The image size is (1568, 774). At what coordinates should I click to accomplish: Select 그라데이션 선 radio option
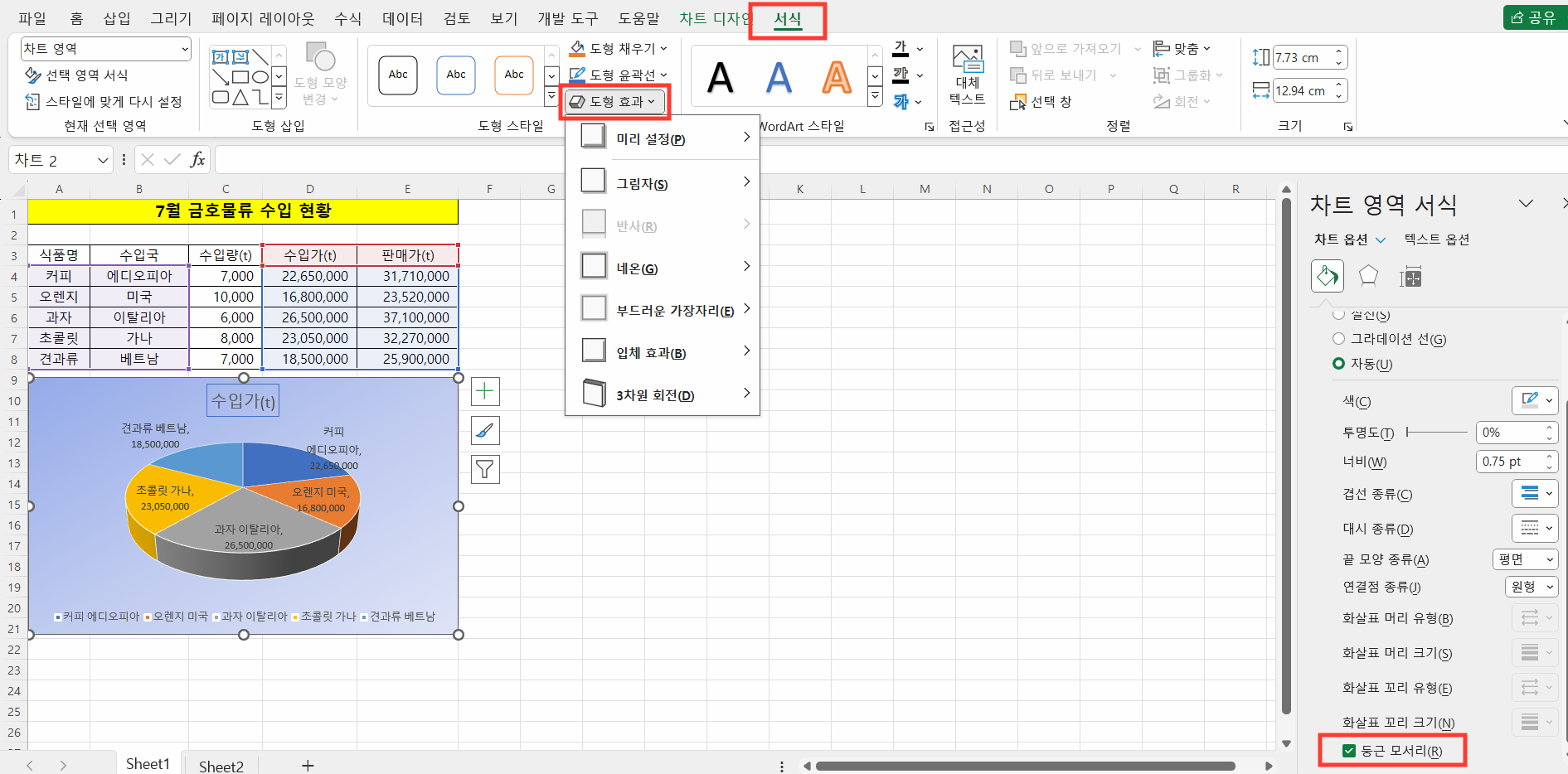pos(1389,339)
